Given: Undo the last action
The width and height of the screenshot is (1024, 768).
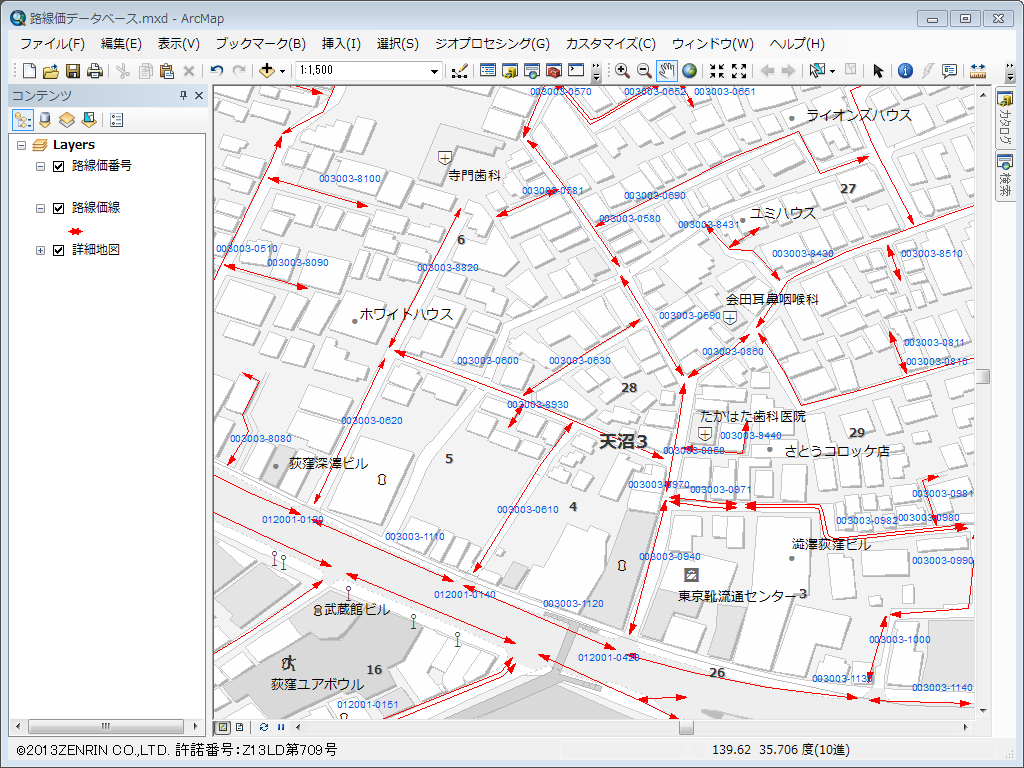Looking at the screenshot, I should [217, 71].
